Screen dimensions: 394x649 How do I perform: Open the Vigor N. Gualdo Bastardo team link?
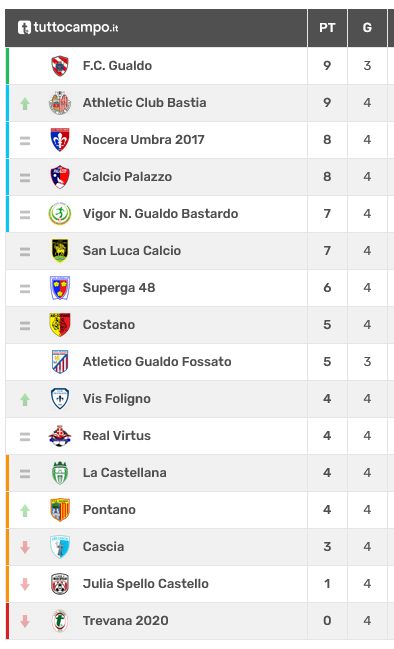point(161,214)
